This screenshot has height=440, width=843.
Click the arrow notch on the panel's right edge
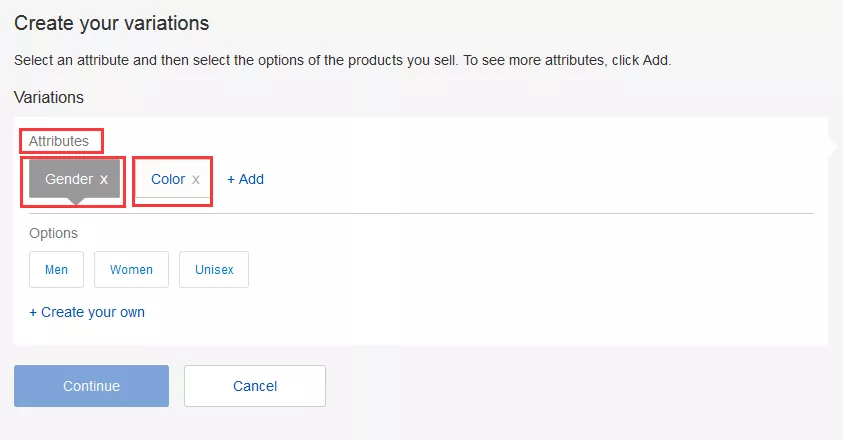[x=831, y=146]
